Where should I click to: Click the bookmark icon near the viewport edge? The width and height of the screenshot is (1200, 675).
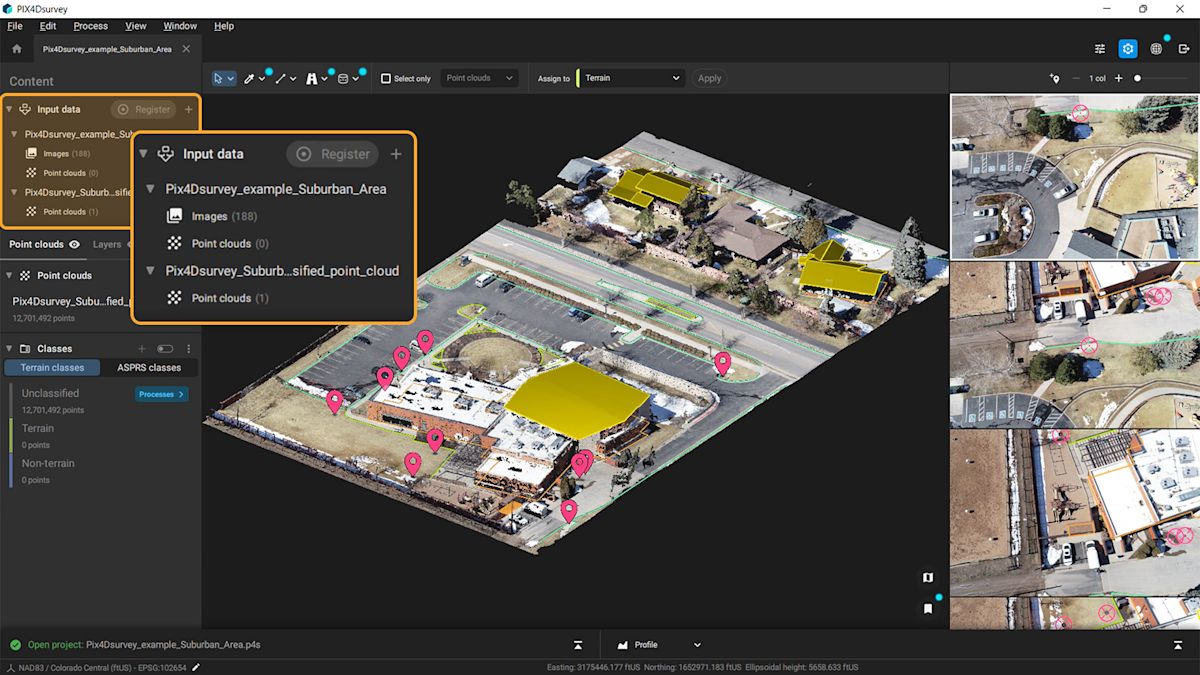pos(927,607)
